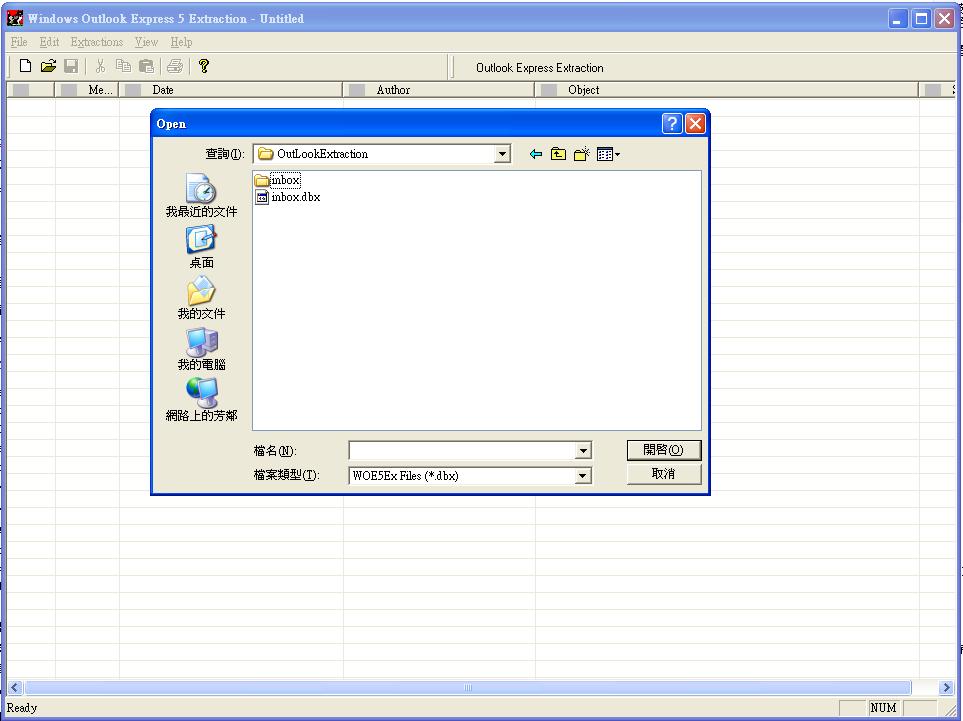Expand the OutLookExtraction location dropdown
The height and width of the screenshot is (721, 963).
click(x=502, y=154)
